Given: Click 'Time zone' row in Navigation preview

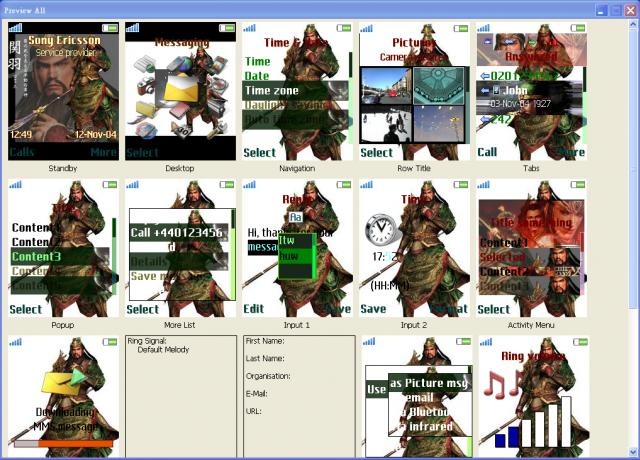Looking at the screenshot, I should (296, 91).
